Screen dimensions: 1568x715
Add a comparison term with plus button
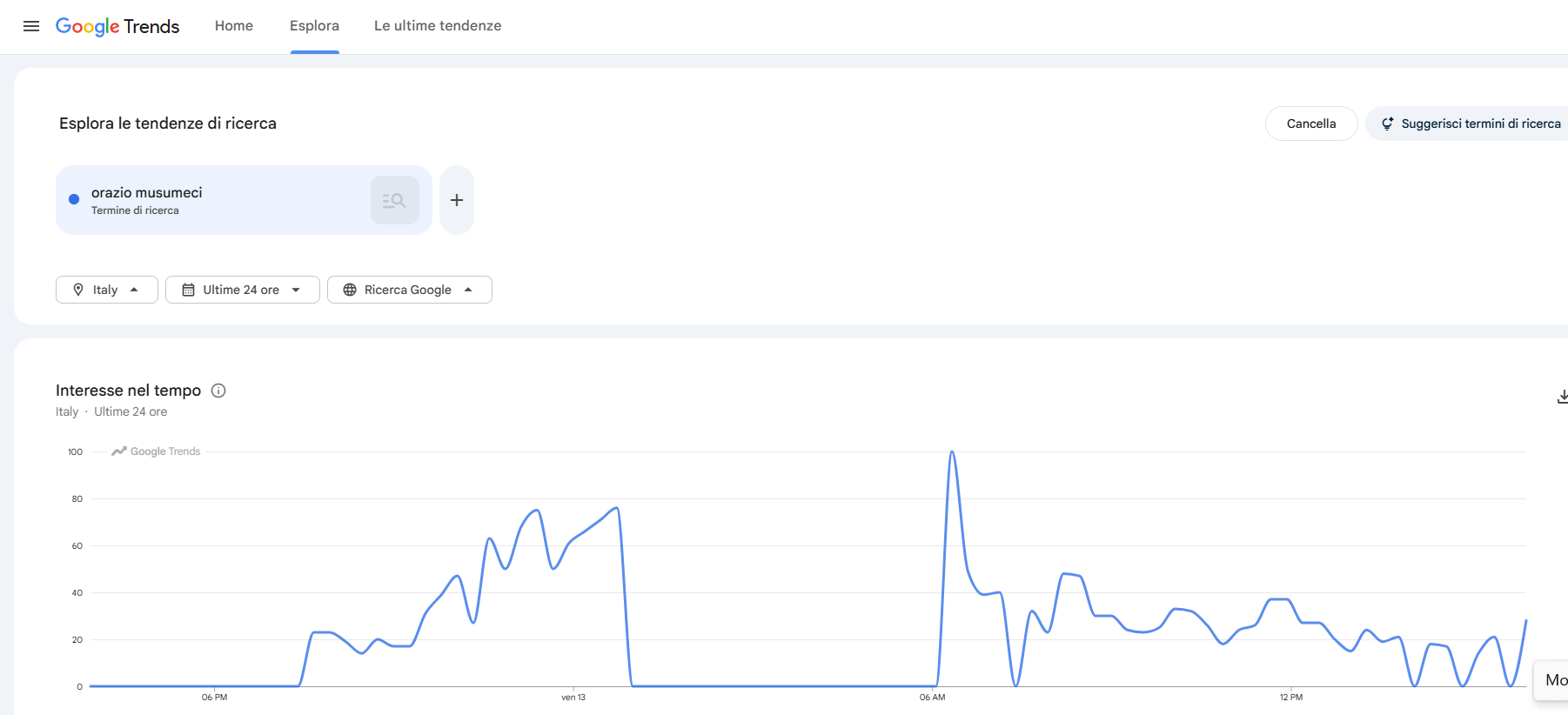[456, 200]
